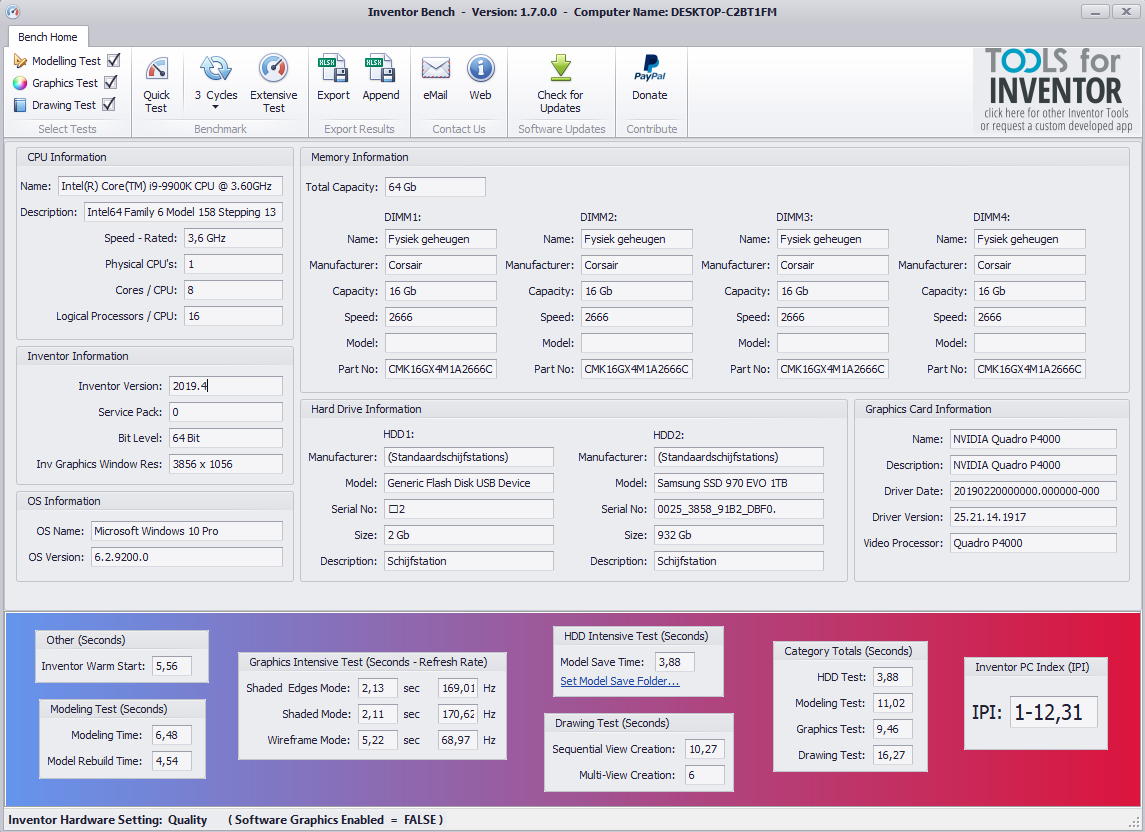This screenshot has width=1145, height=832.
Task: Check for software updates
Action: point(560,85)
